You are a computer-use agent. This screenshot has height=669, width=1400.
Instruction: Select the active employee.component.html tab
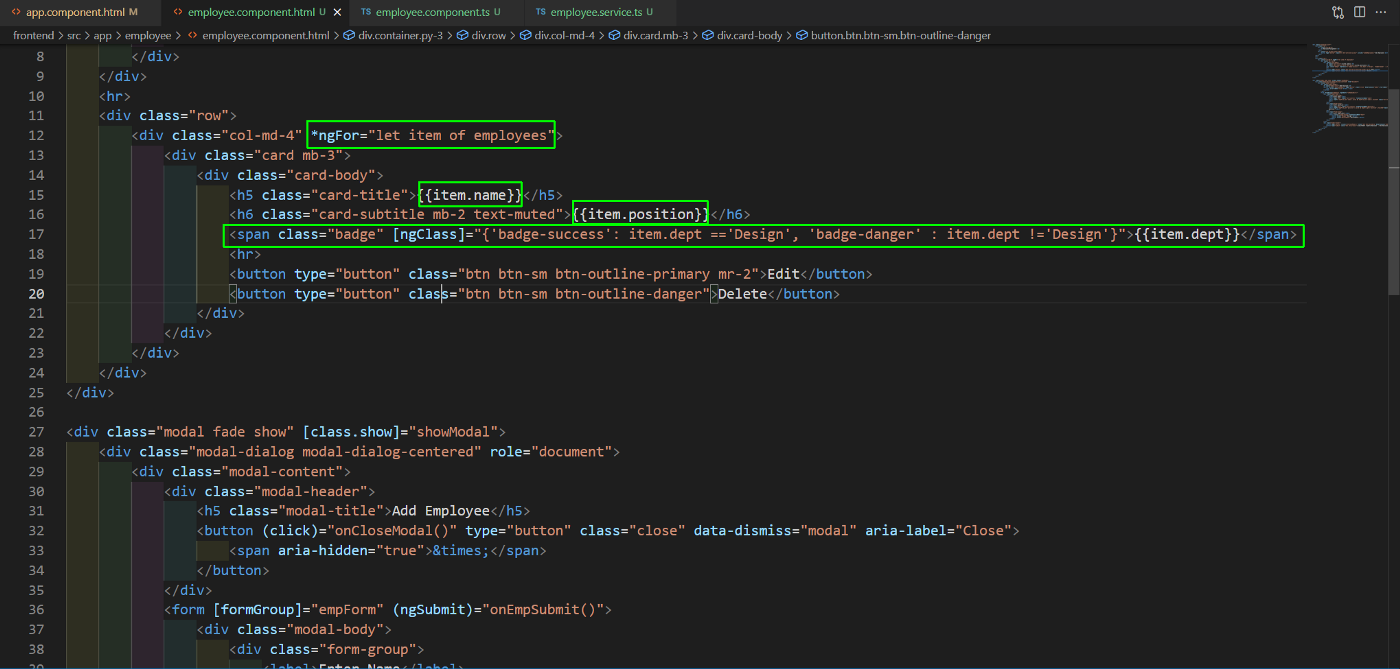pyautogui.click(x=250, y=12)
